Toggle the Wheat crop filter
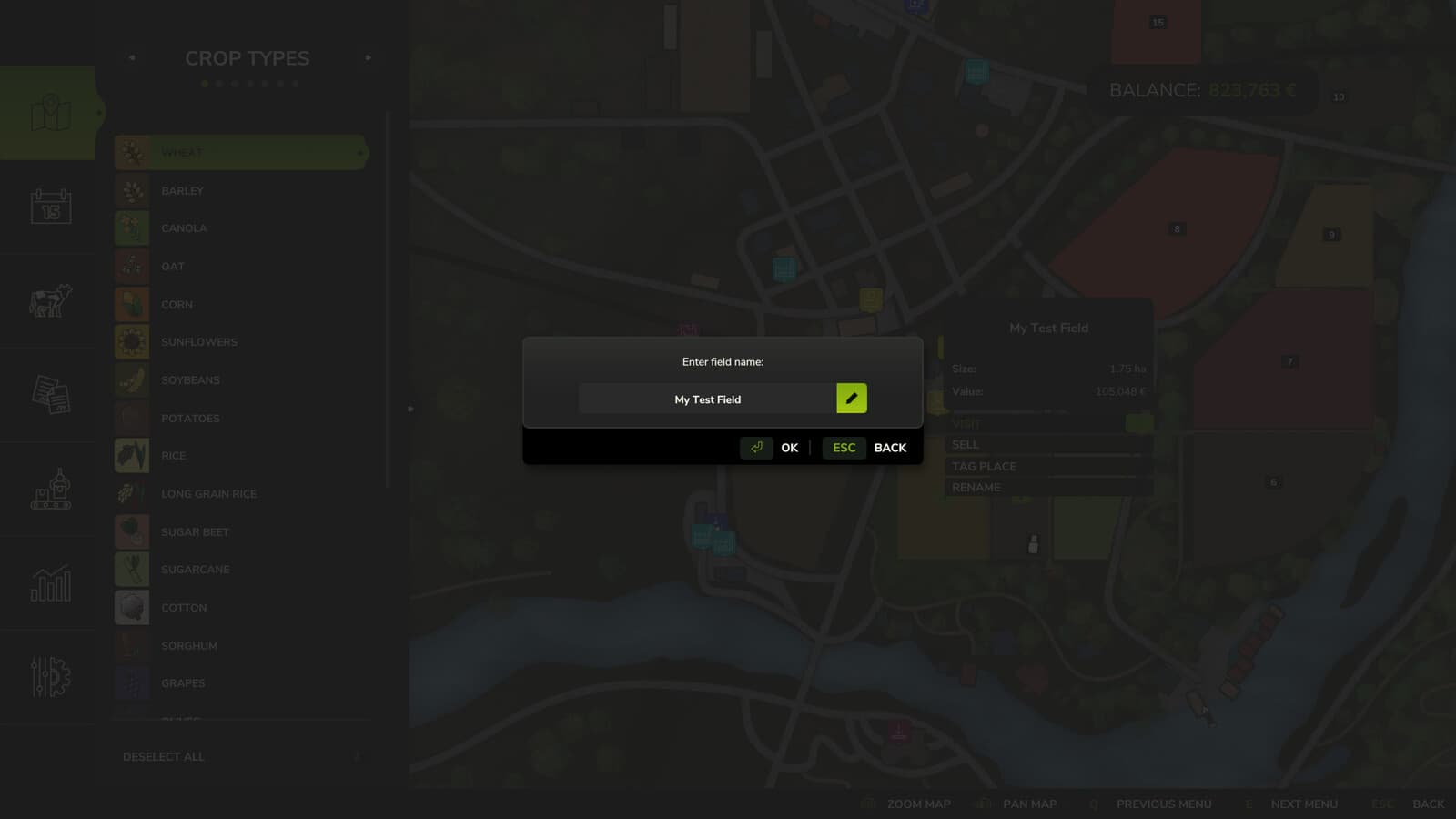This screenshot has height=819, width=1456. [x=241, y=152]
